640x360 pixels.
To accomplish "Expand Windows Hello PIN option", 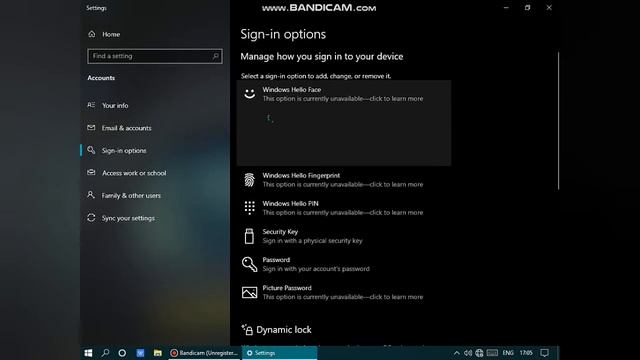I will click(x=344, y=208).
